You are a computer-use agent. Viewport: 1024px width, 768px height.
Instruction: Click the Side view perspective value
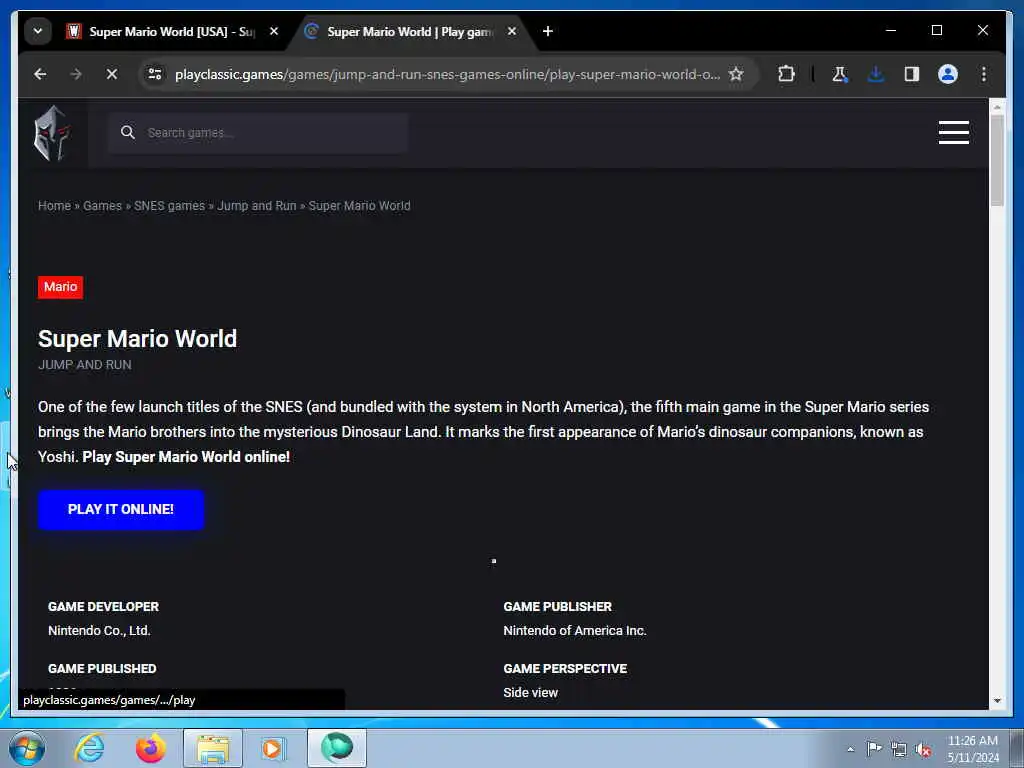click(530, 693)
